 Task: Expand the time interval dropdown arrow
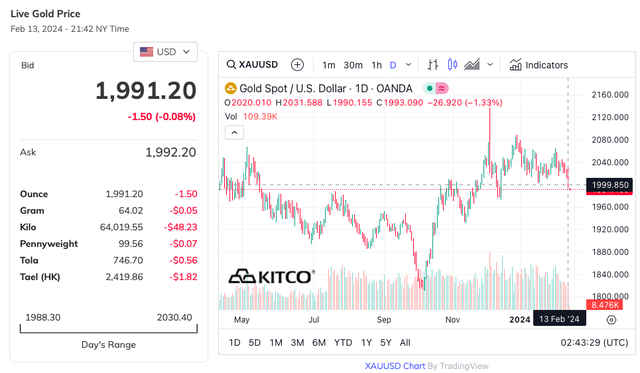(408, 64)
